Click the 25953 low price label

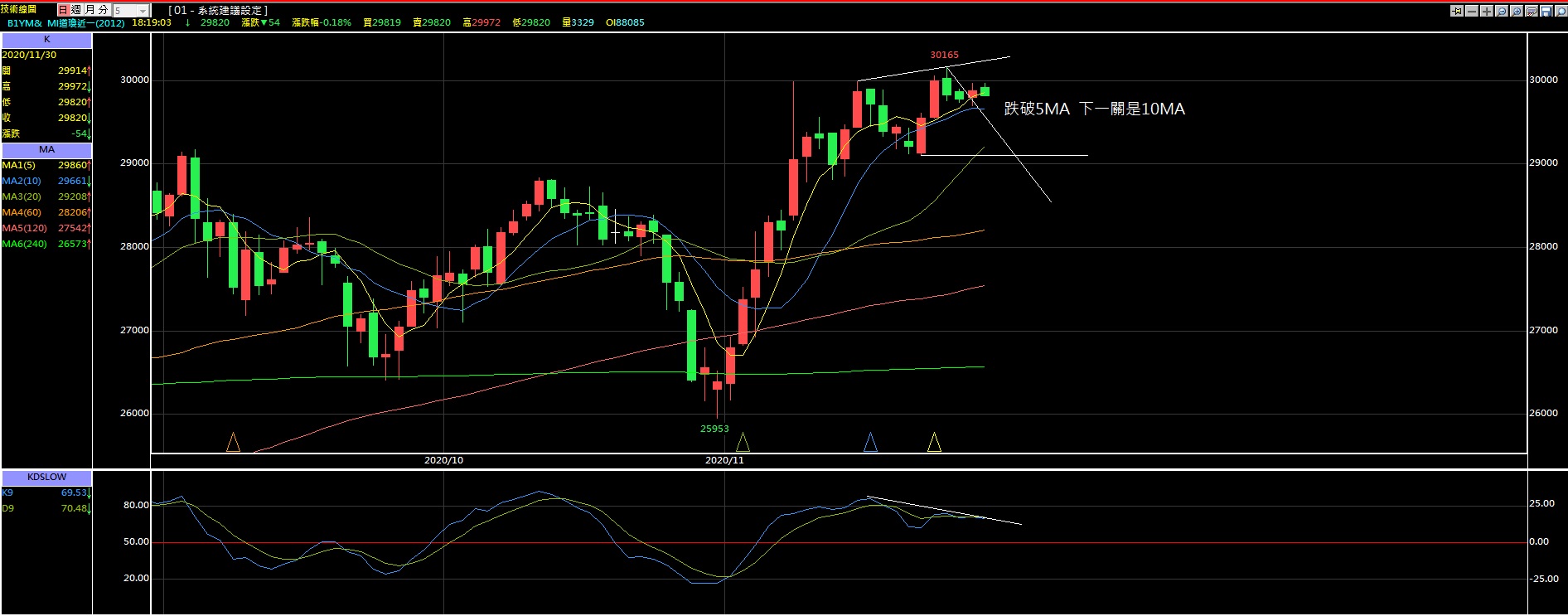pyautogui.click(x=714, y=429)
